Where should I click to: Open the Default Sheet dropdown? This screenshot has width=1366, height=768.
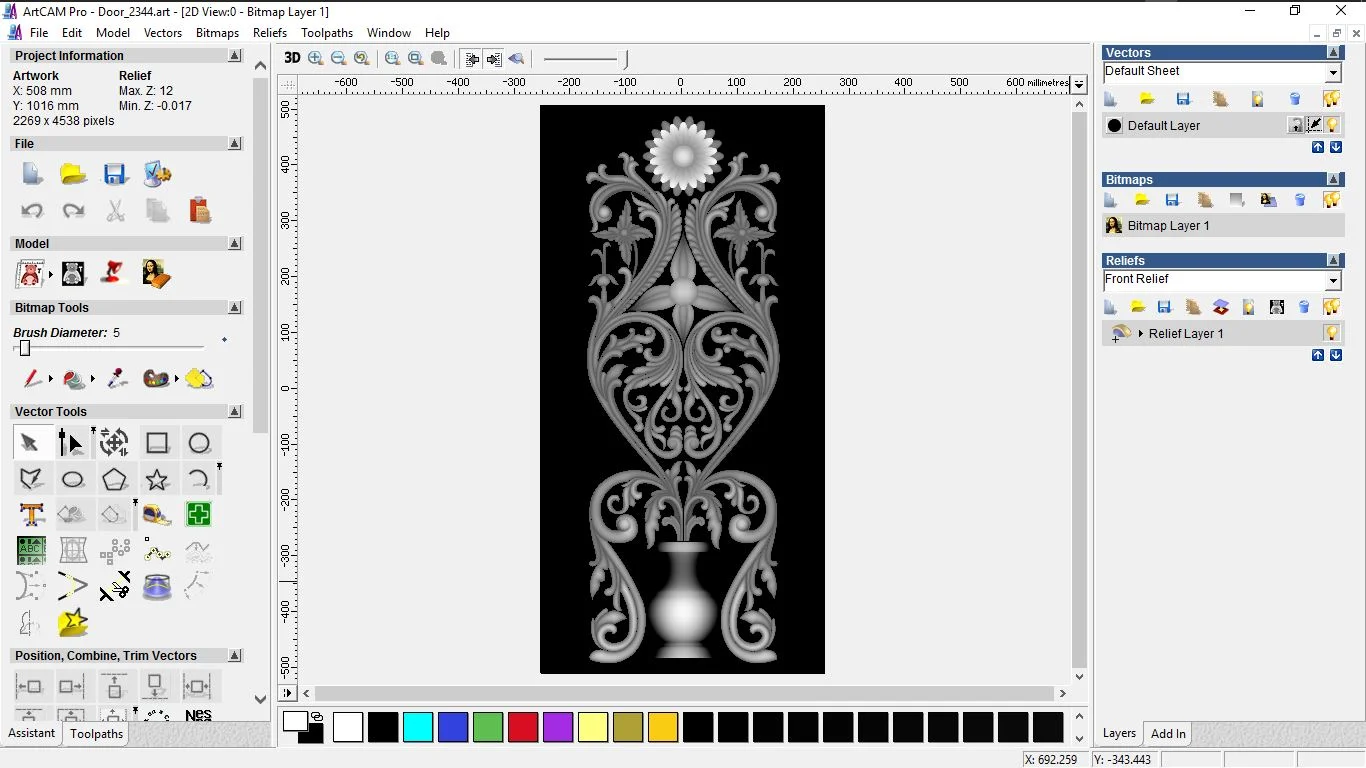point(1332,73)
